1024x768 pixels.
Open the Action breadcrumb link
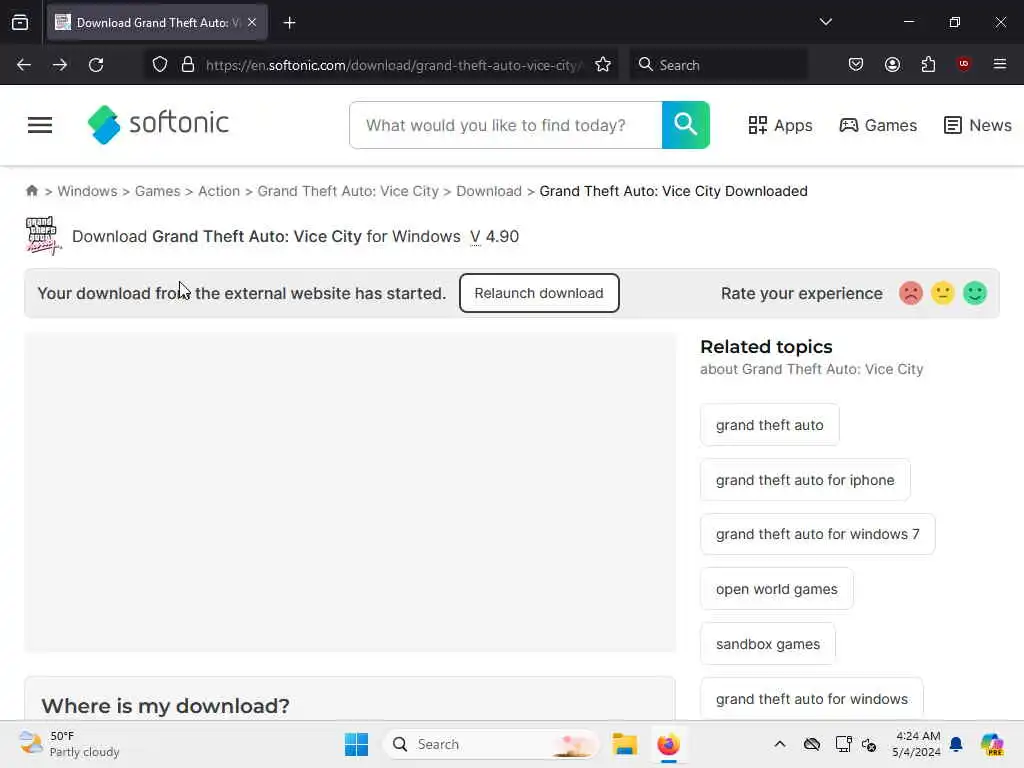click(x=219, y=191)
